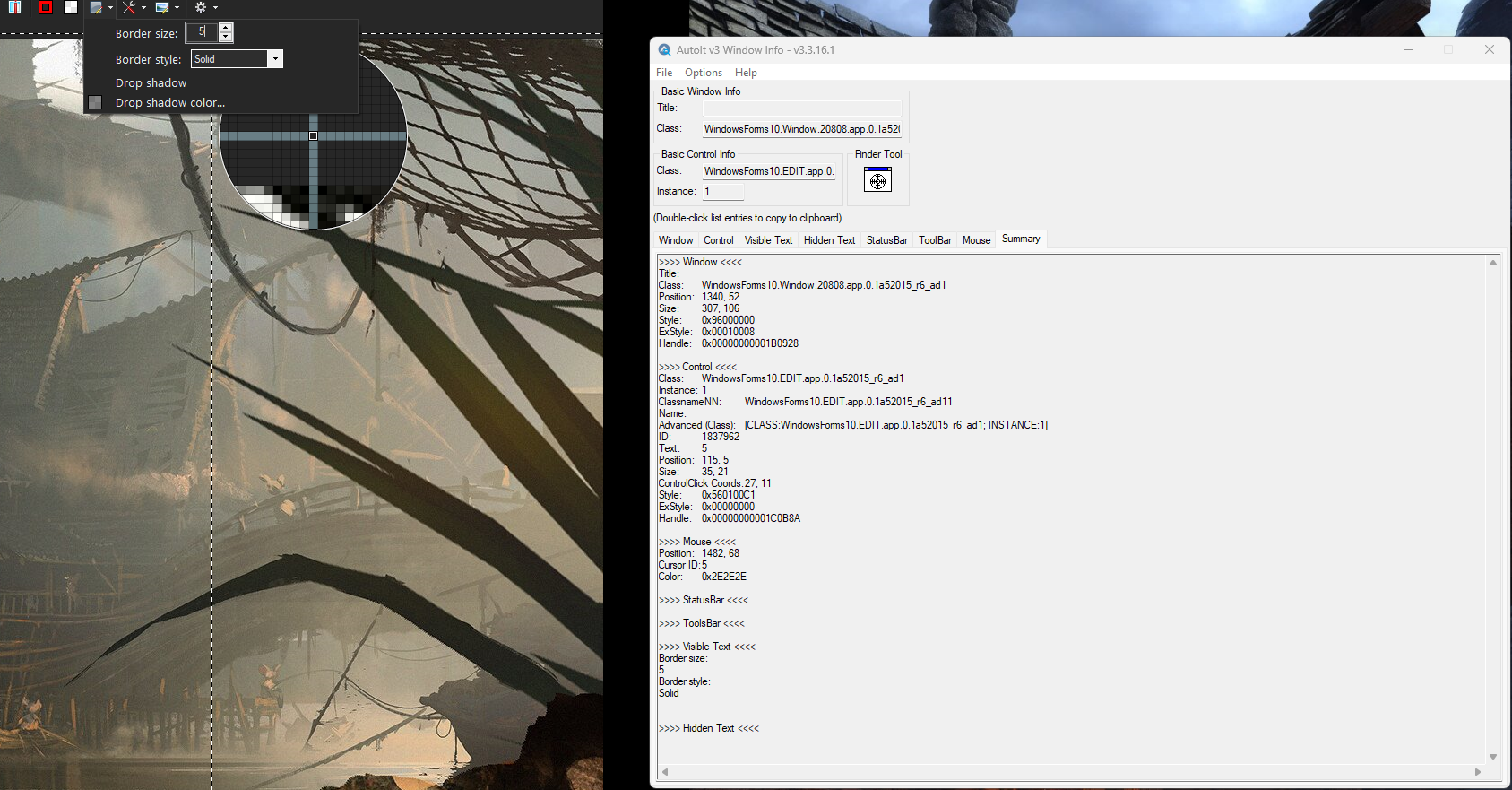Switch to the Hidden Text tab
The height and width of the screenshot is (790, 1512).
pyautogui.click(x=830, y=240)
